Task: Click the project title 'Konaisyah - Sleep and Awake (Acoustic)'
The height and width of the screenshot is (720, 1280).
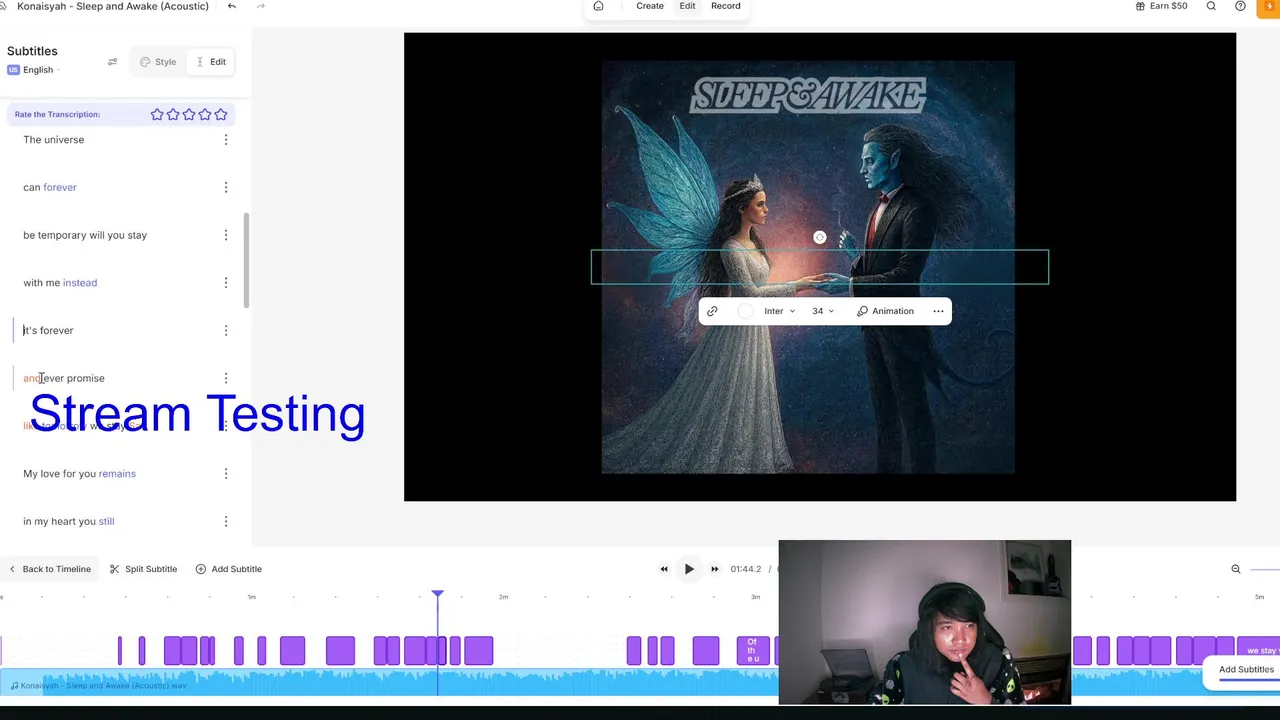Action: [113, 6]
